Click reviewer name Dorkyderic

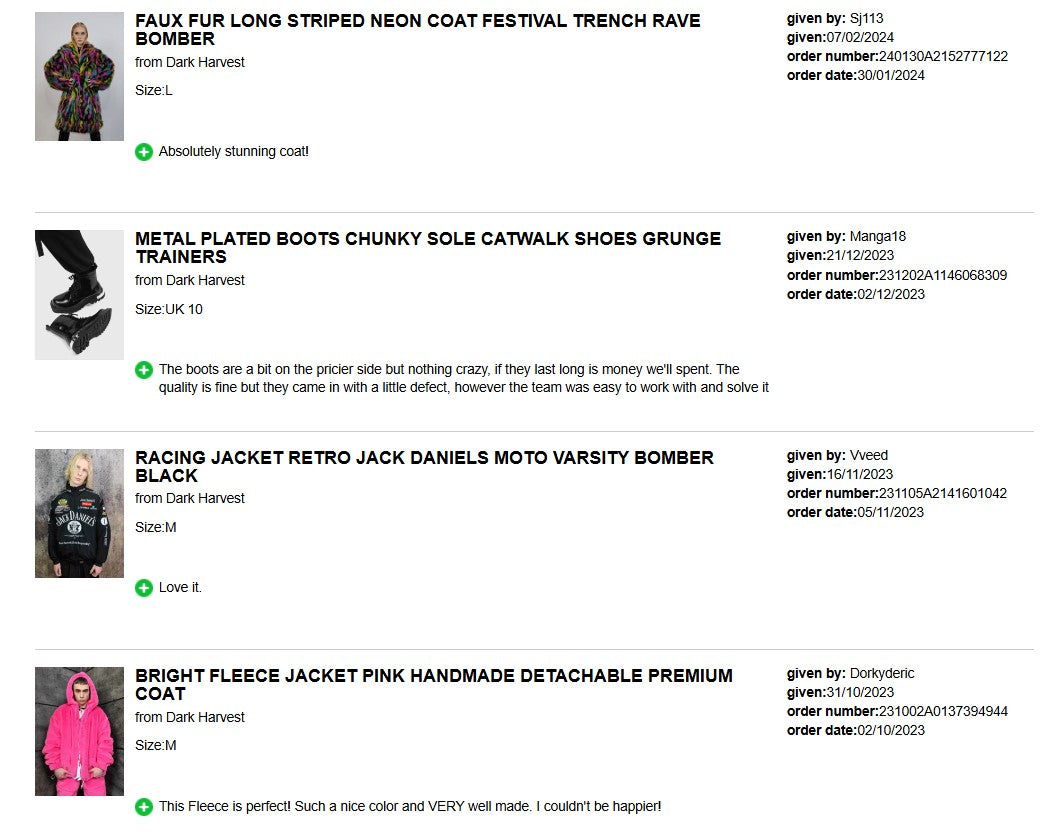881,673
